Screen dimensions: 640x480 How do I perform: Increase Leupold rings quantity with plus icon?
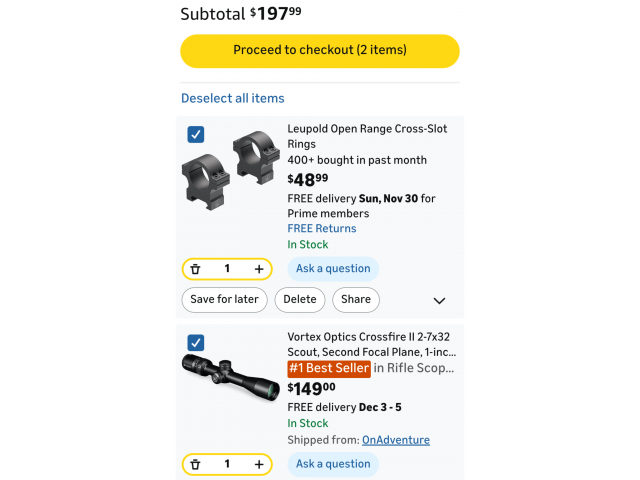tap(259, 269)
